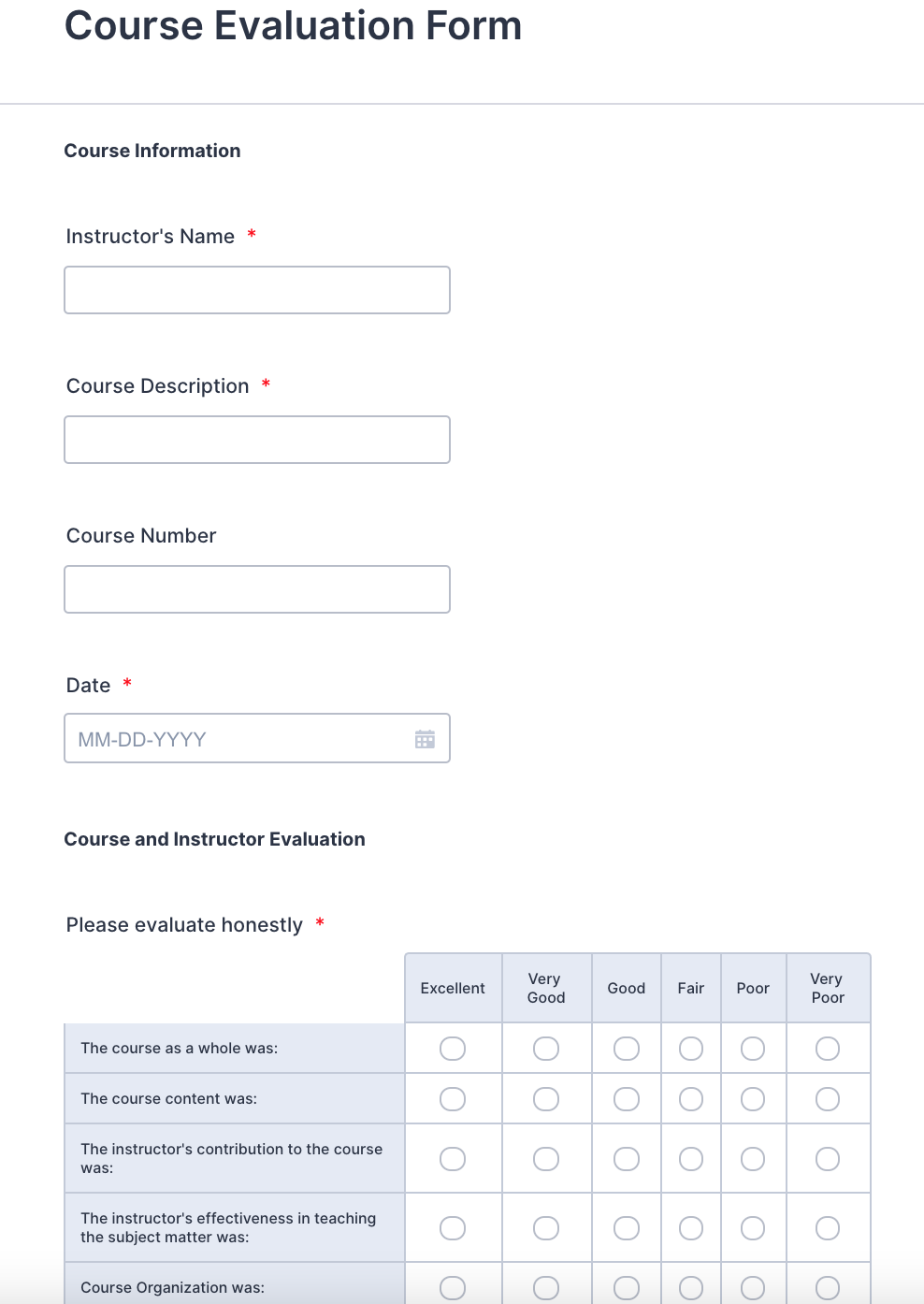Viewport: 924px width, 1304px height.
Task: Mark instructor's contribution as Poor
Action: point(753,1159)
